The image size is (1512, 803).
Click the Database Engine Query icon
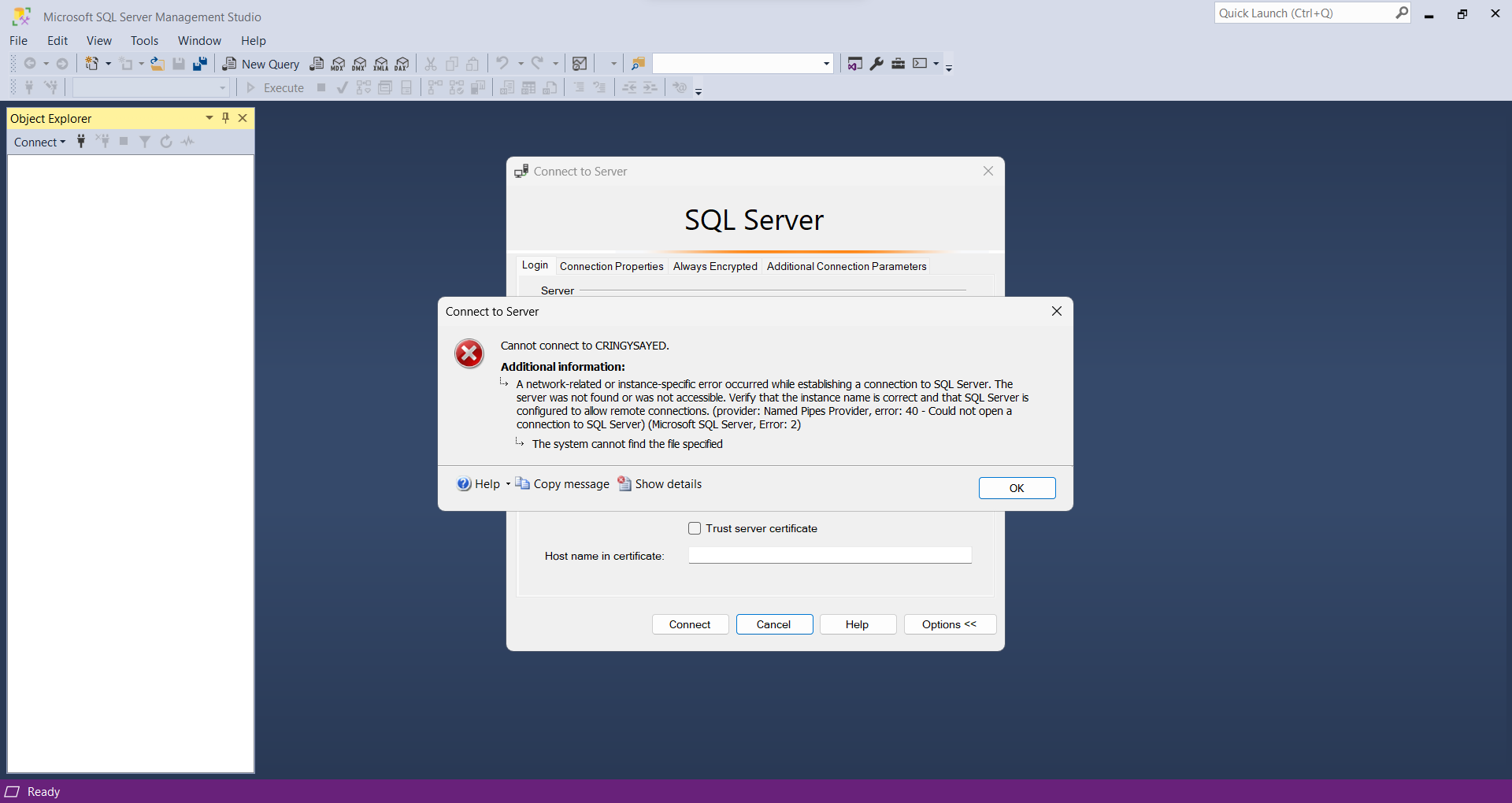click(317, 64)
